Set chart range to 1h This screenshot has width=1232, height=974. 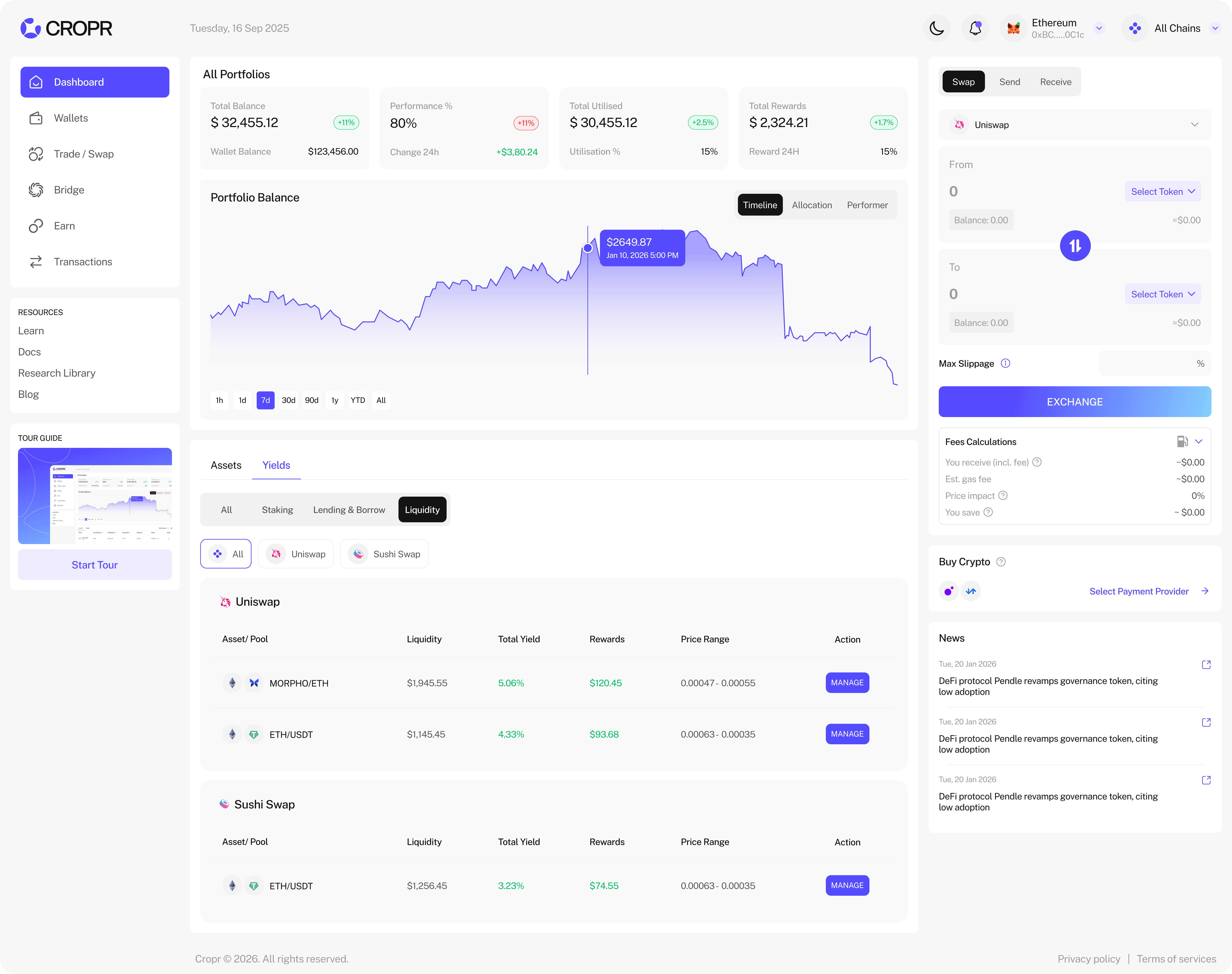coord(220,400)
